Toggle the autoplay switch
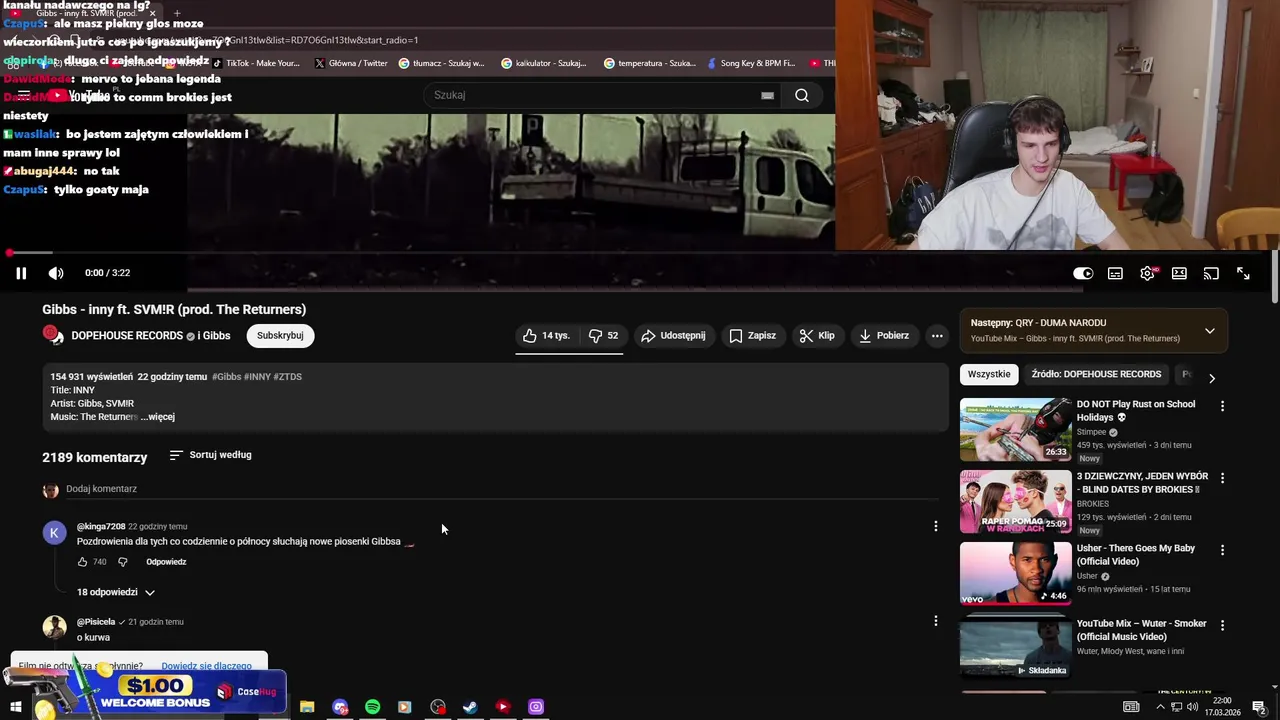The image size is (1280, 720). pyautogui.click(x=1083, y=273)
